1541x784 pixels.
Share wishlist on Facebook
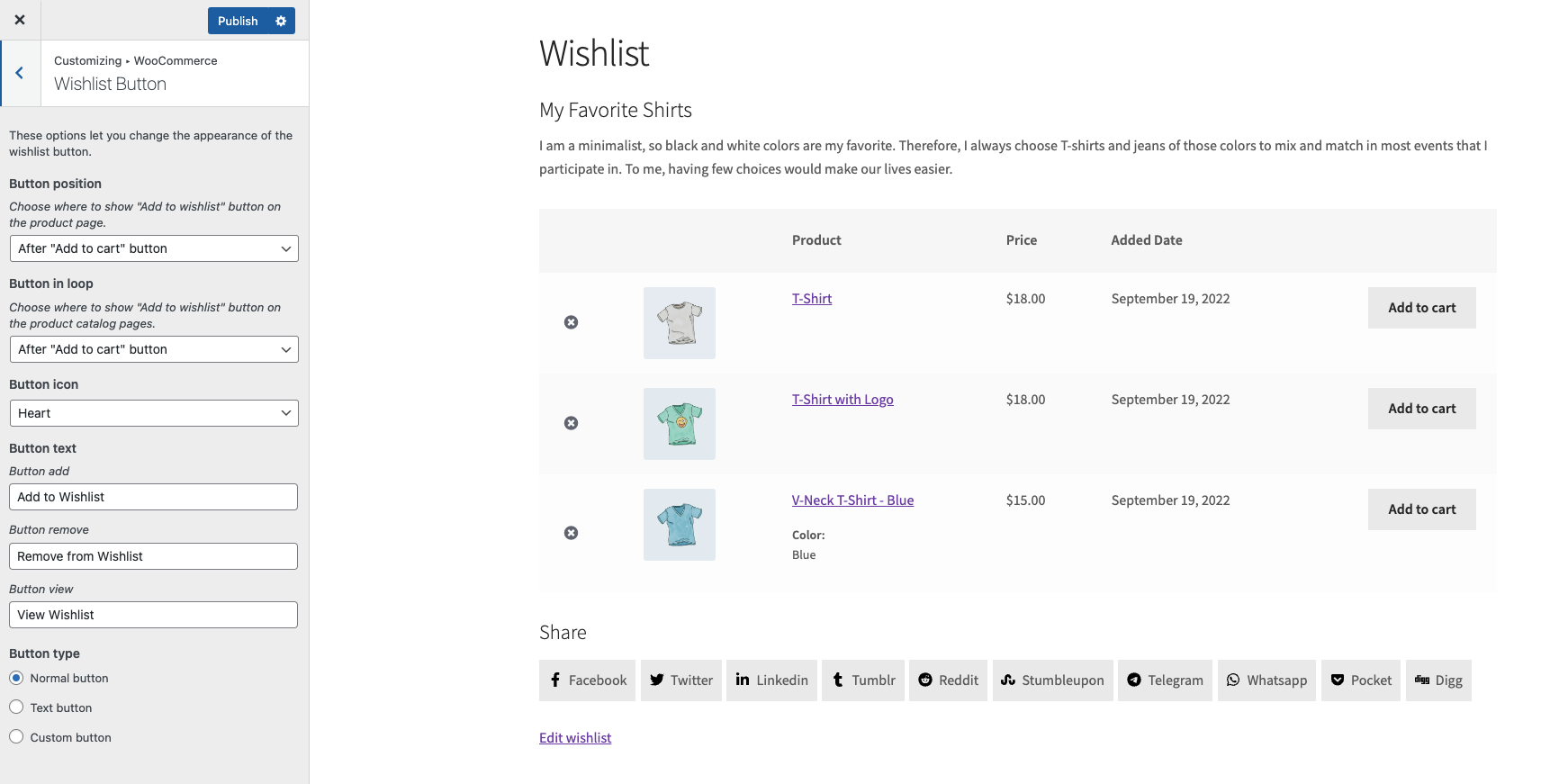[x=588, y=680]
